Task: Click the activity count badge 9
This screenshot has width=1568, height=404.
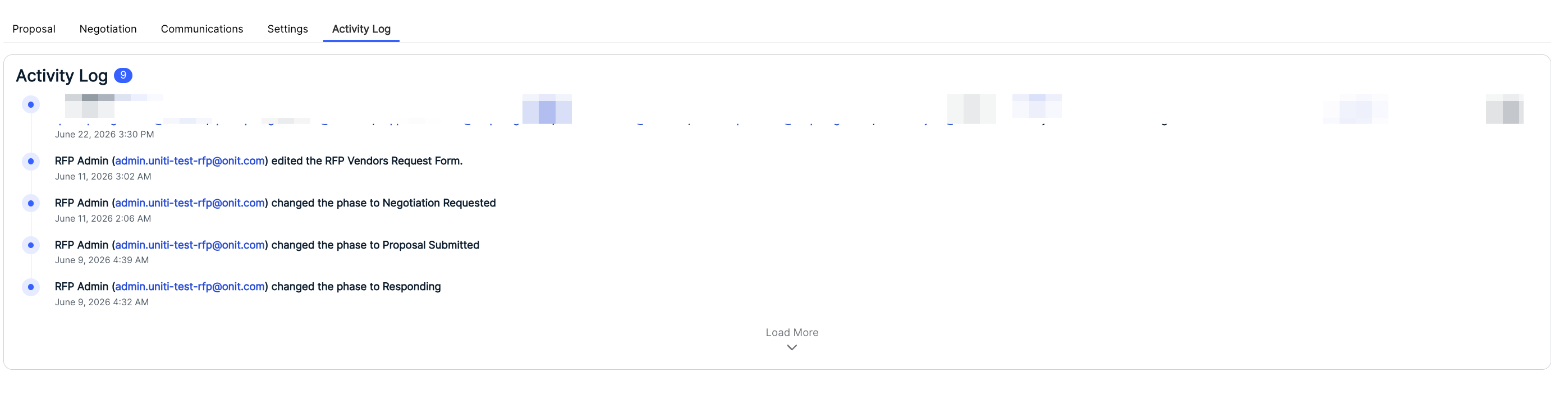Action: coord(123,75)
